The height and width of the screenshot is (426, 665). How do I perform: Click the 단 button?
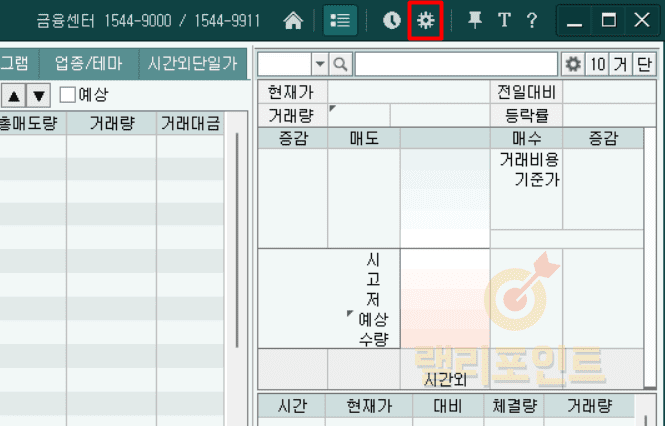coord(644,64)
